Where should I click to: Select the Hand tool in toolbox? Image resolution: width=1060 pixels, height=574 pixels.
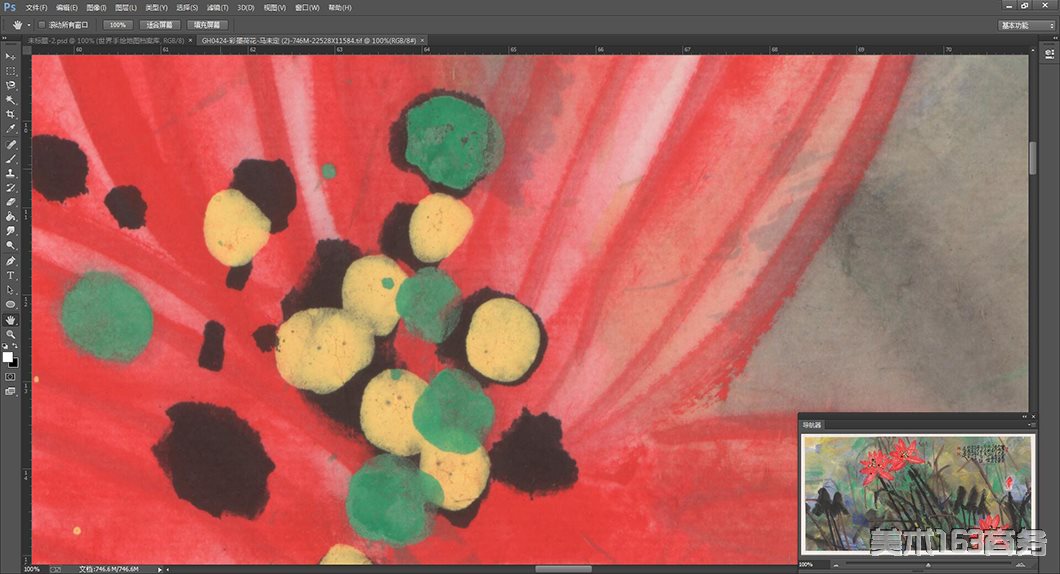10,320
